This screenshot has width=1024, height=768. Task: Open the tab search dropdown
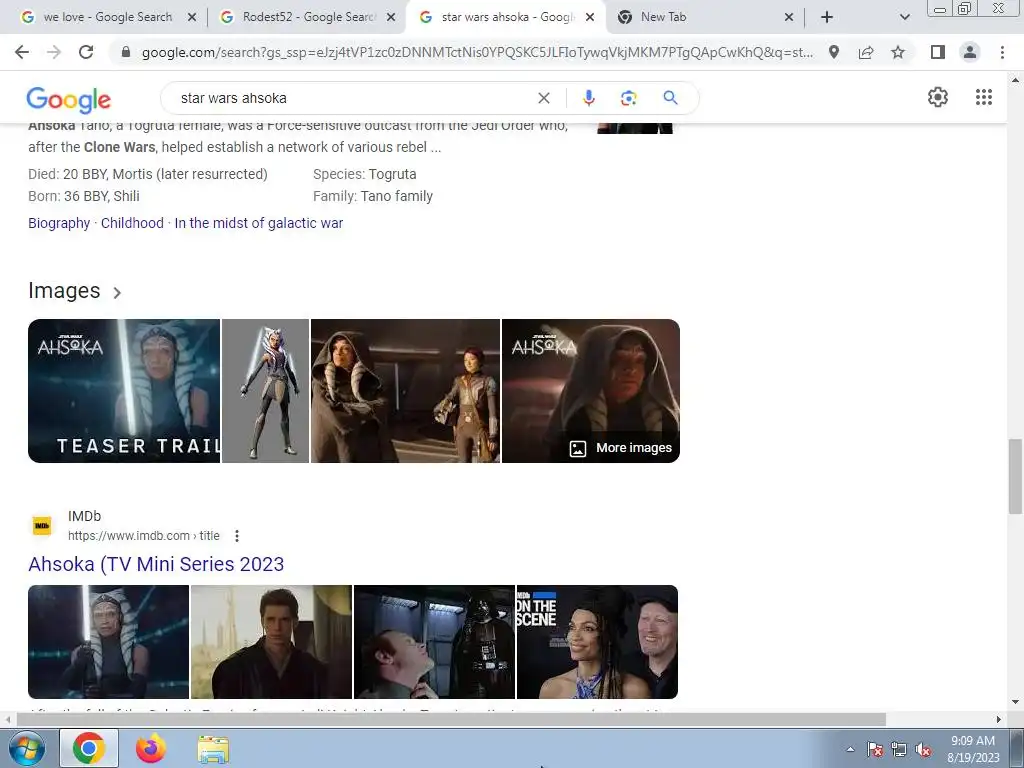(x=904, y=17)
